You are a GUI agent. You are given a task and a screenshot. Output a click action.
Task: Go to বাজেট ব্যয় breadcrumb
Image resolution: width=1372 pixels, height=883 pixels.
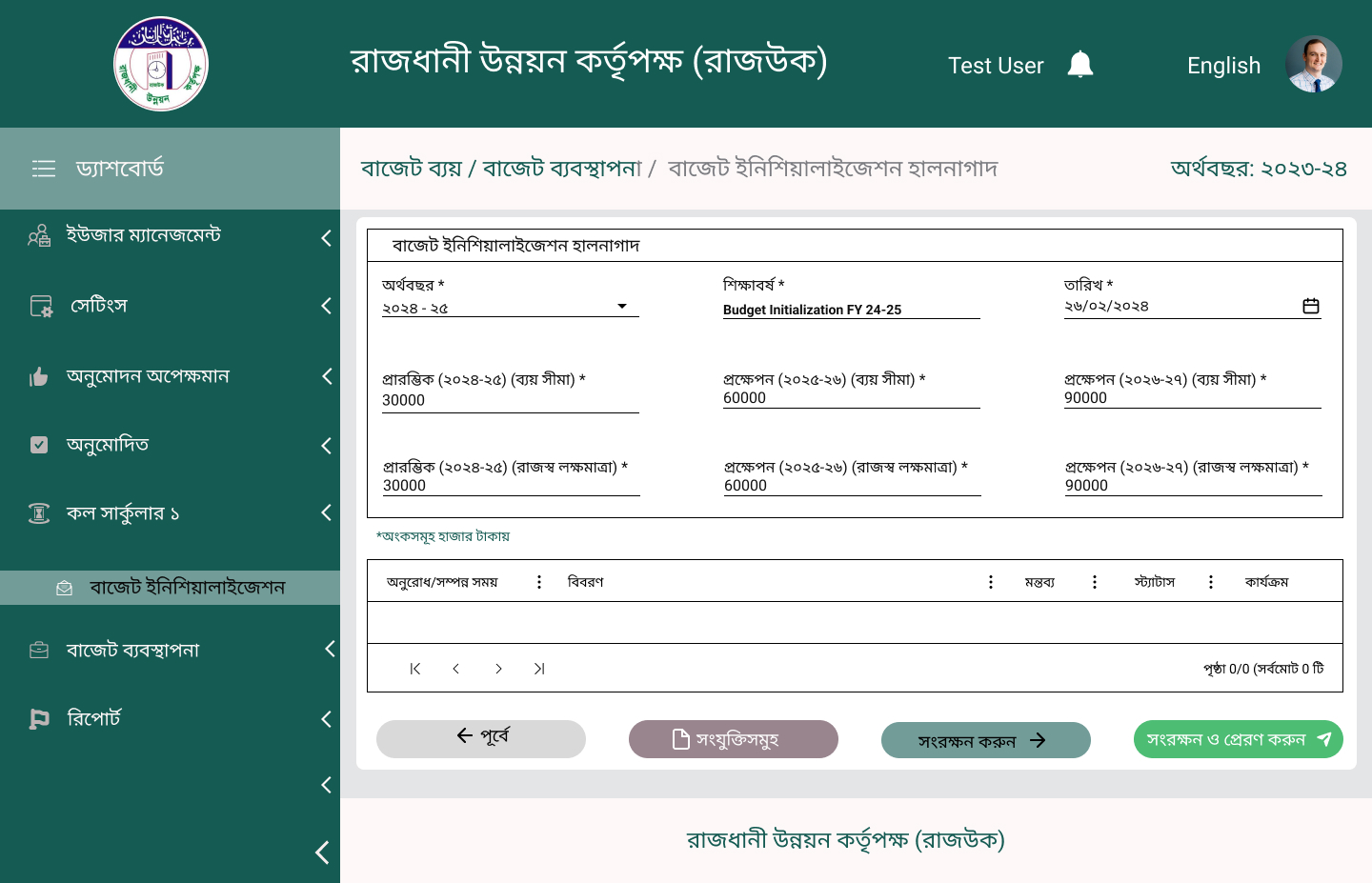[412, 169]
